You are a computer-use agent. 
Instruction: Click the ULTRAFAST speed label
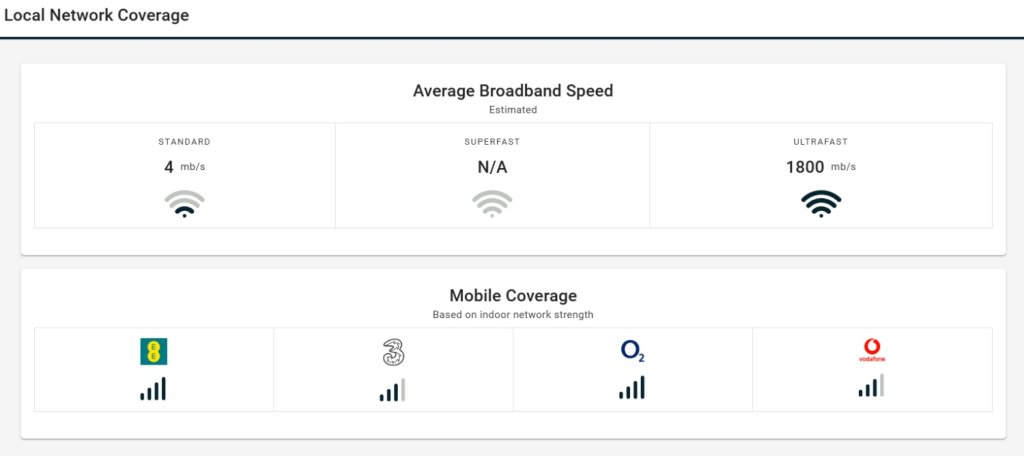[821, 142]
